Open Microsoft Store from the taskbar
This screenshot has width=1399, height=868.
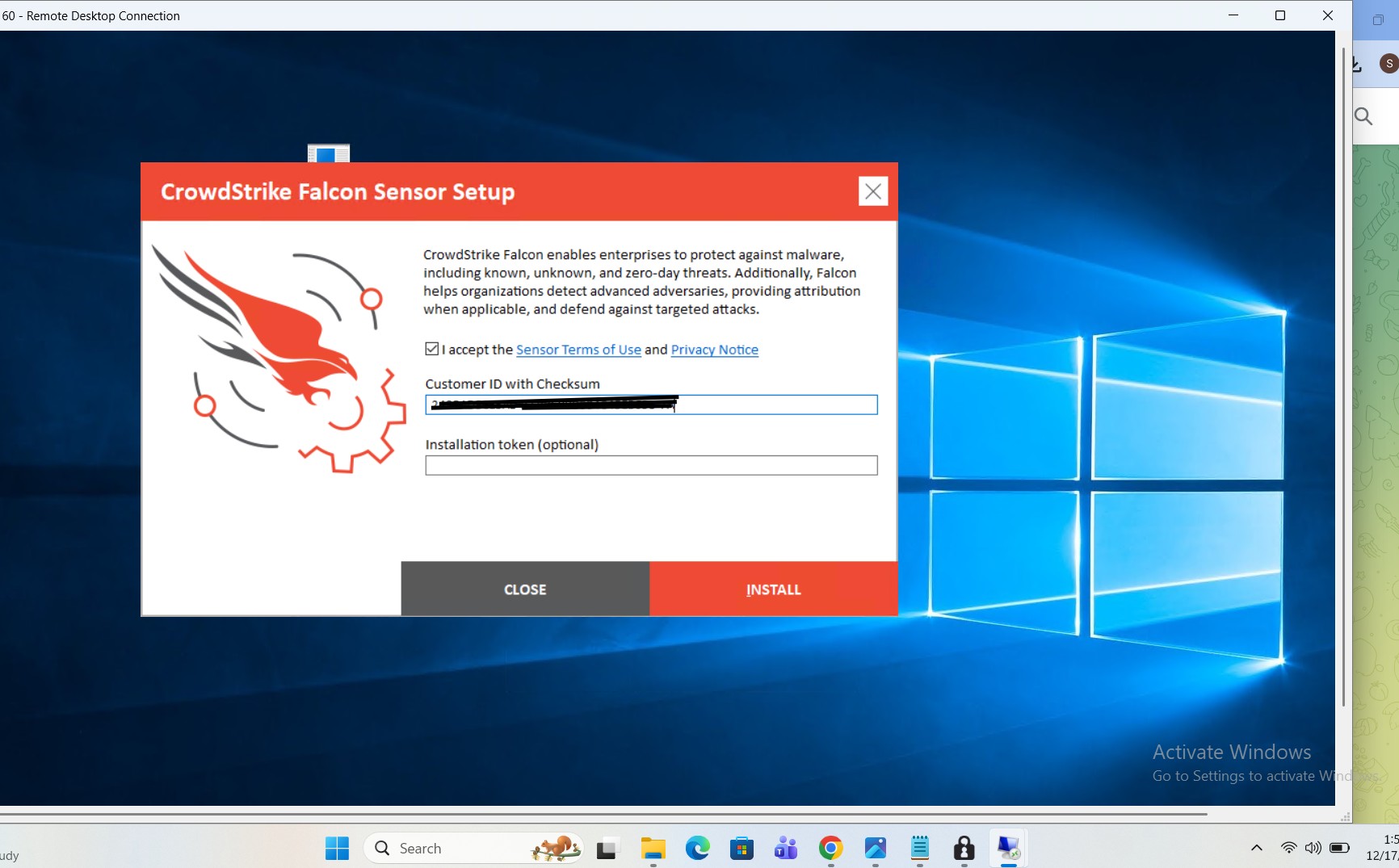[742, 849]
